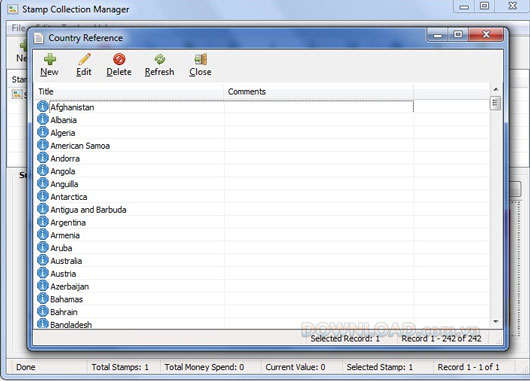Click the door Close icon in toolbar

[200, 59]
